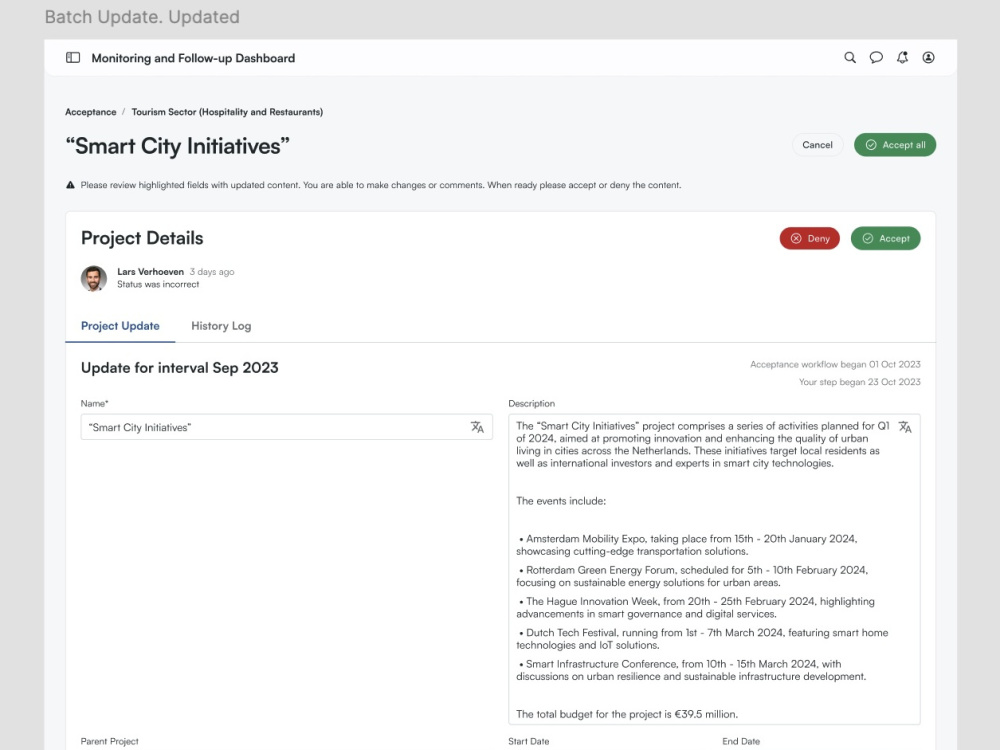Click the 'Smart City Initiatives' page title
1000x750 pixels.
177,146
